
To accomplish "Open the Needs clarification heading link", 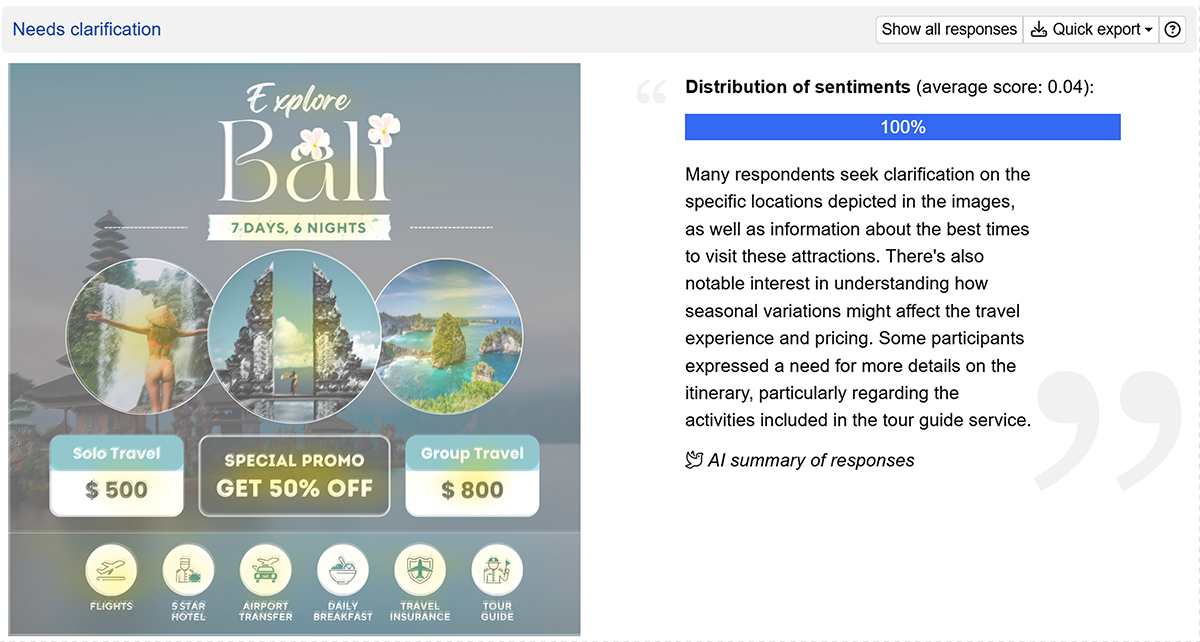I will (x=87, y=29).
